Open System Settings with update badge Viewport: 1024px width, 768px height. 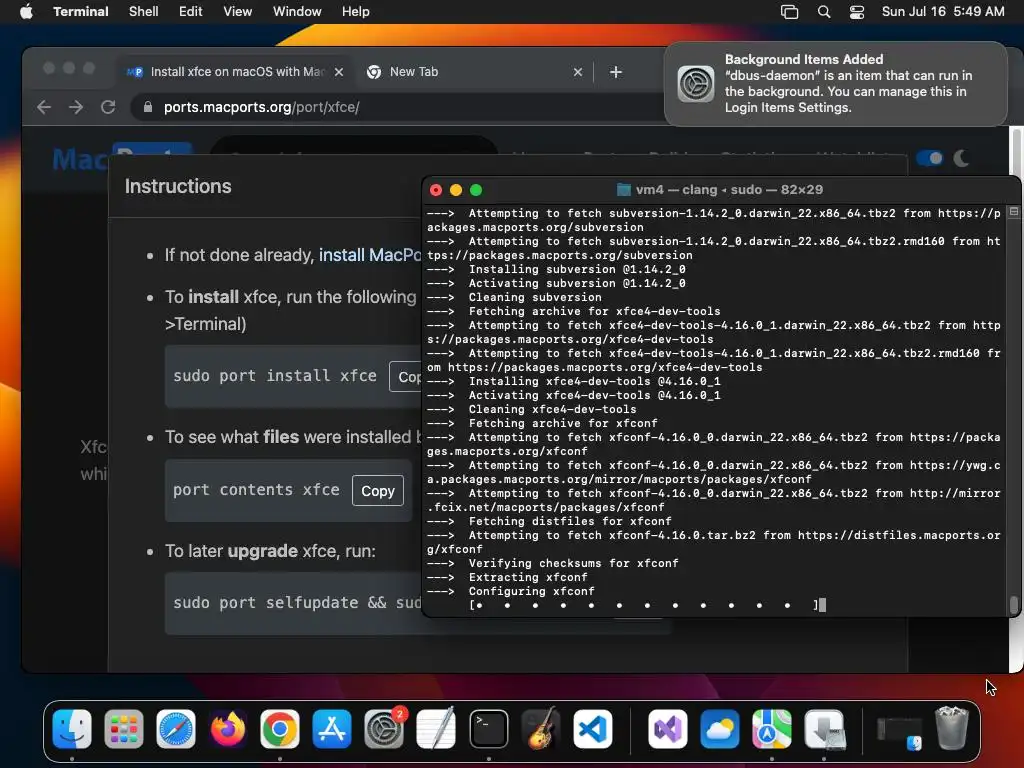(x=384, y=729)
